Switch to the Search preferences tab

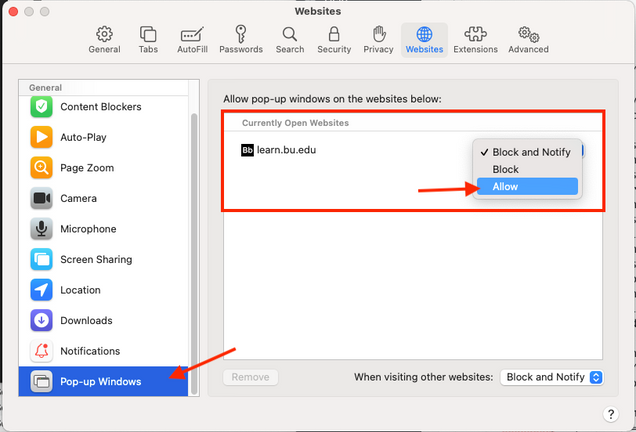pyautogui.click(x=290, y=40)
